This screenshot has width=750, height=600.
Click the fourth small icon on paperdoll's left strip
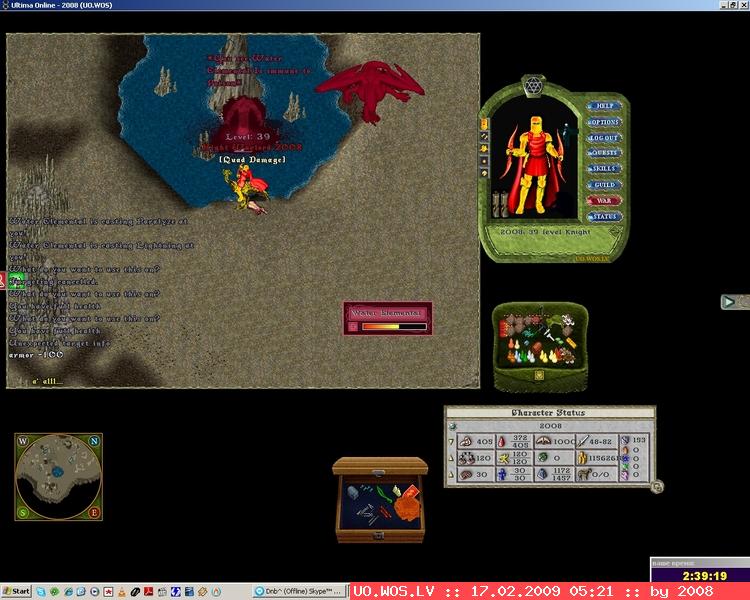point(484,161)
